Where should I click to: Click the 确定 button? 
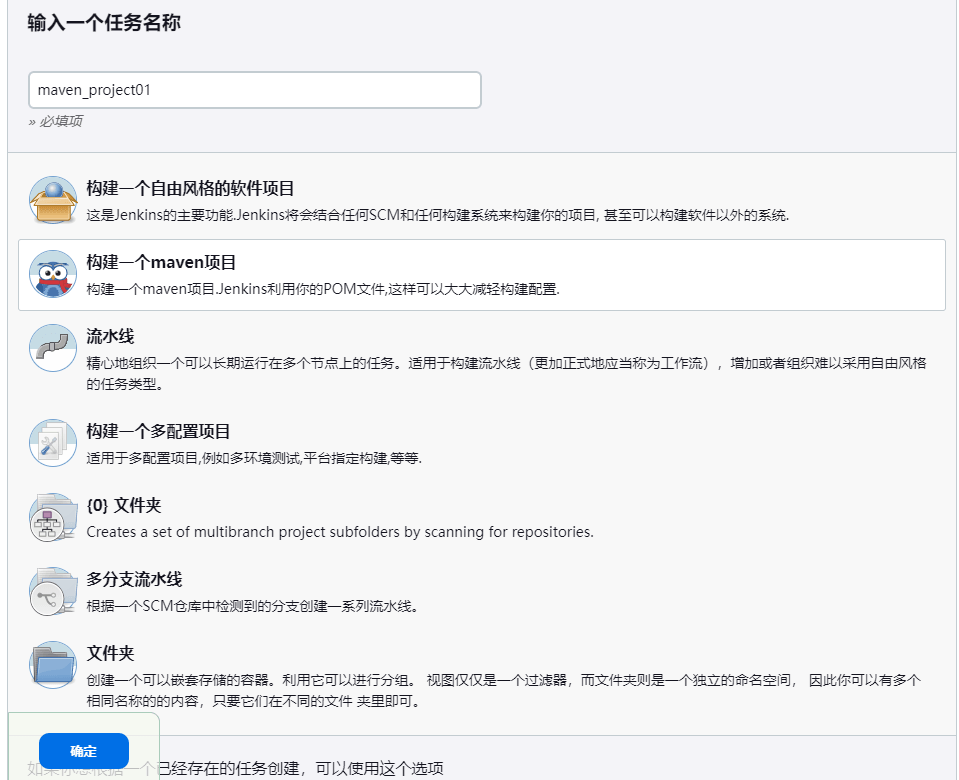(x=84, y=751)
